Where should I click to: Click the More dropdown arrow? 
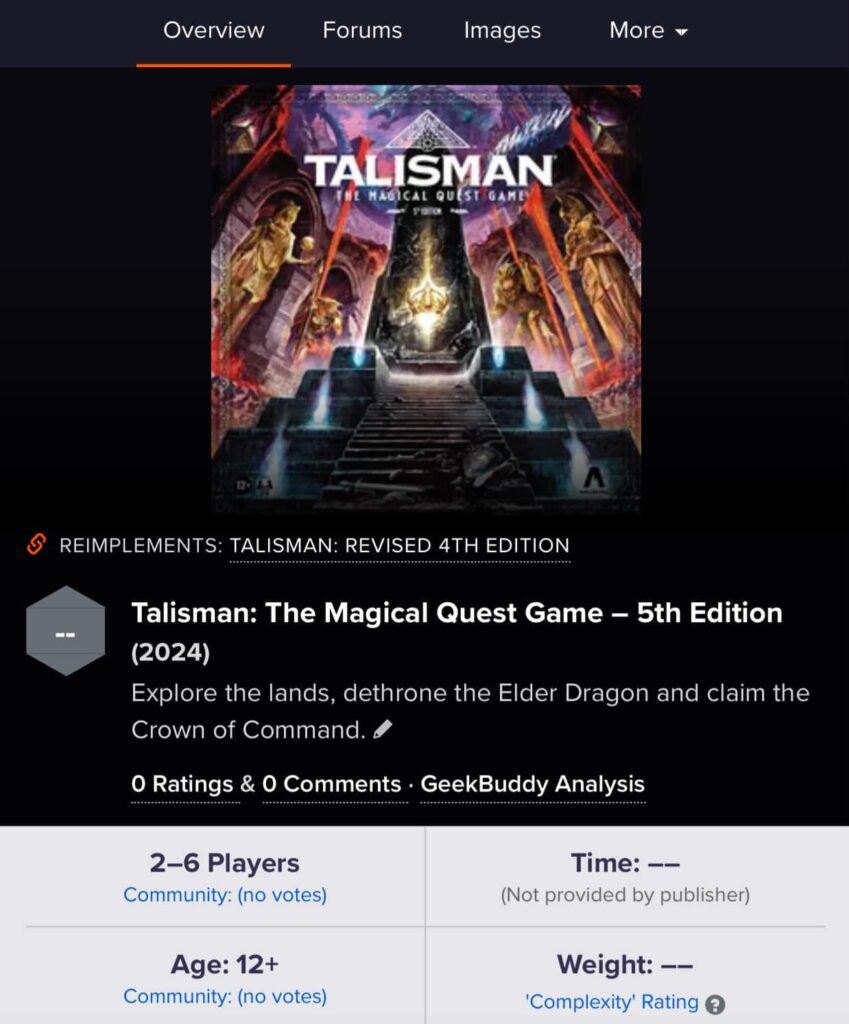click(681, 32)
